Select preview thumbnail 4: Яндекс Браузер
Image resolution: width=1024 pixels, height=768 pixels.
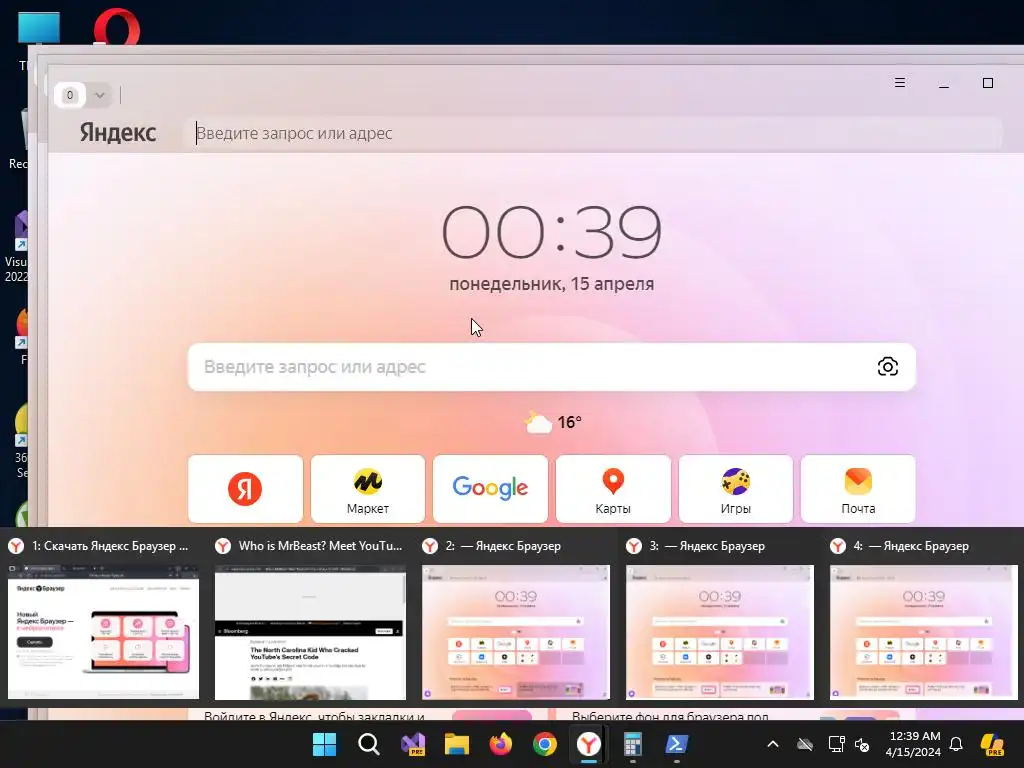click(x=923, y=632)
